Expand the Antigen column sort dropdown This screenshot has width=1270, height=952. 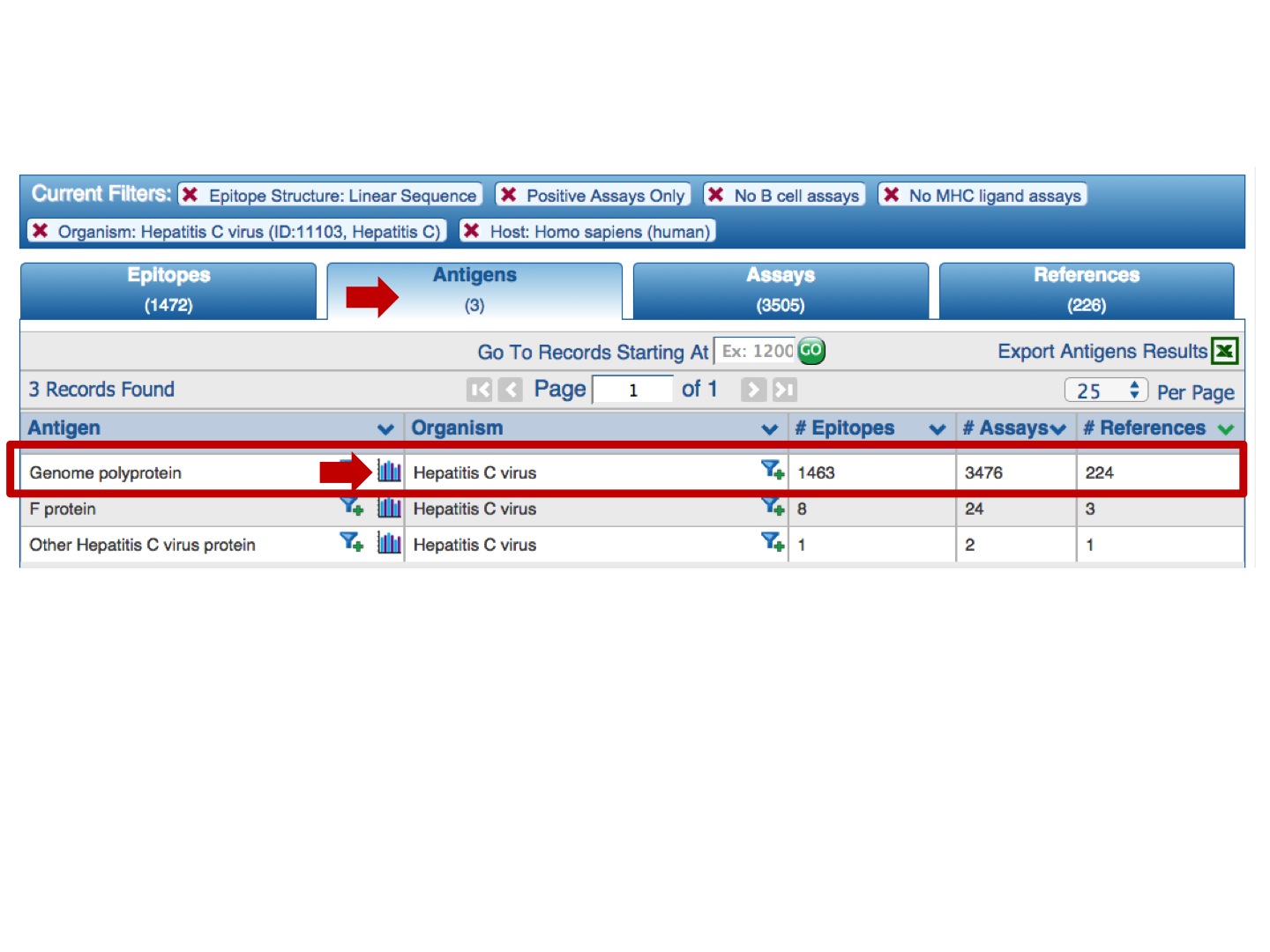pos(385,429)
